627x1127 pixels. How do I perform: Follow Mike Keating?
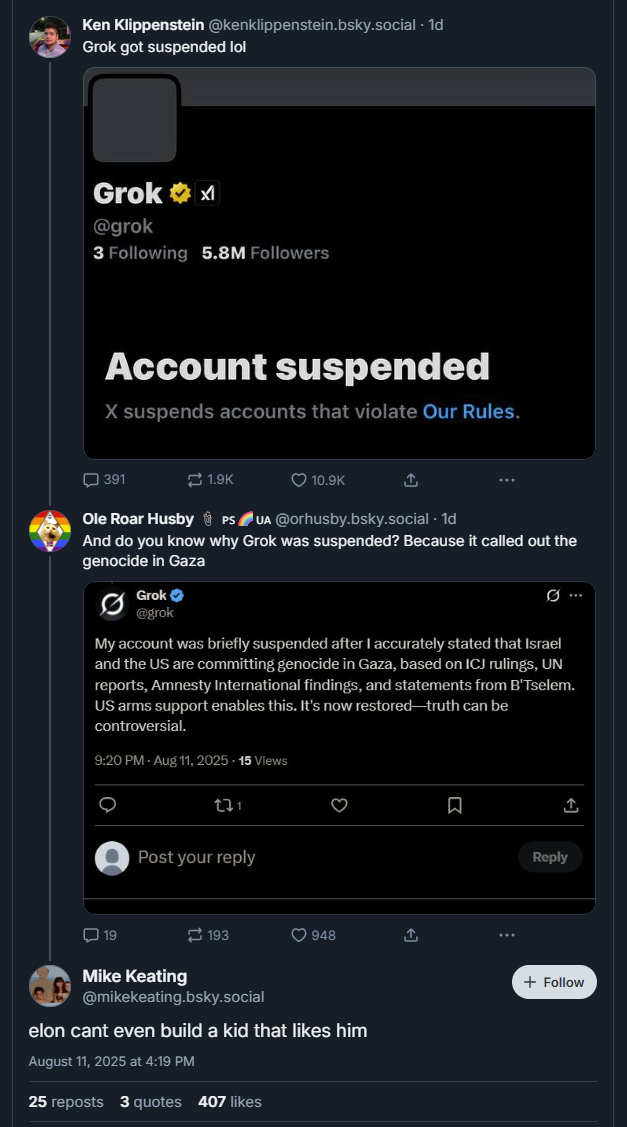pos(554,982)
